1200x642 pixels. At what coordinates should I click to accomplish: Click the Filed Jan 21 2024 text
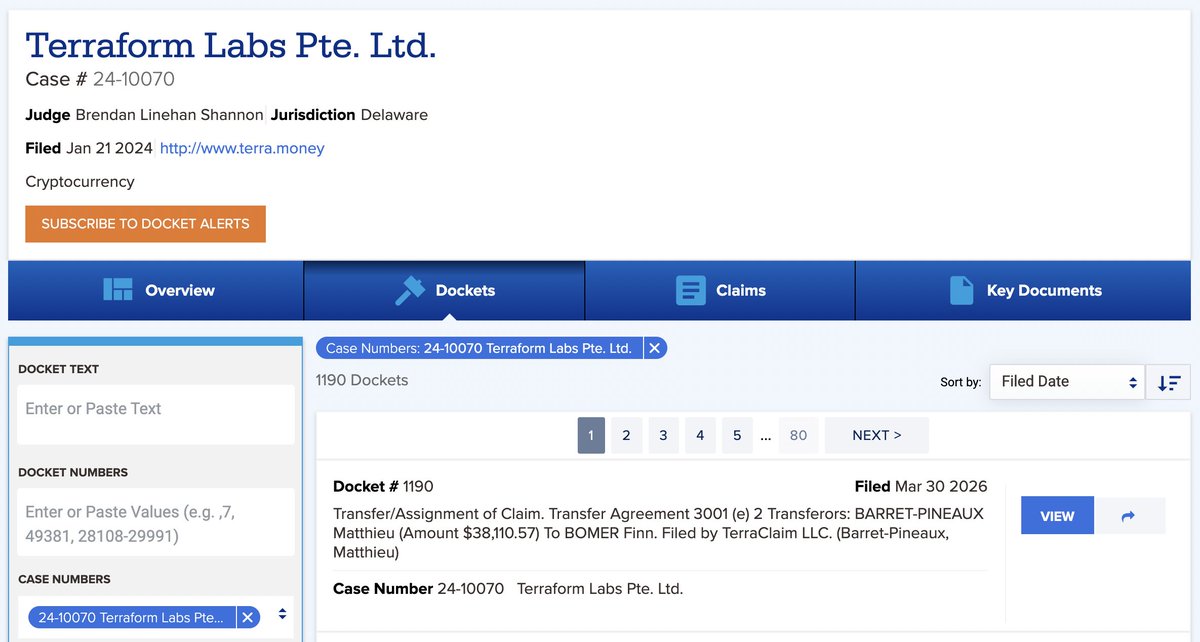coord(89,148)
